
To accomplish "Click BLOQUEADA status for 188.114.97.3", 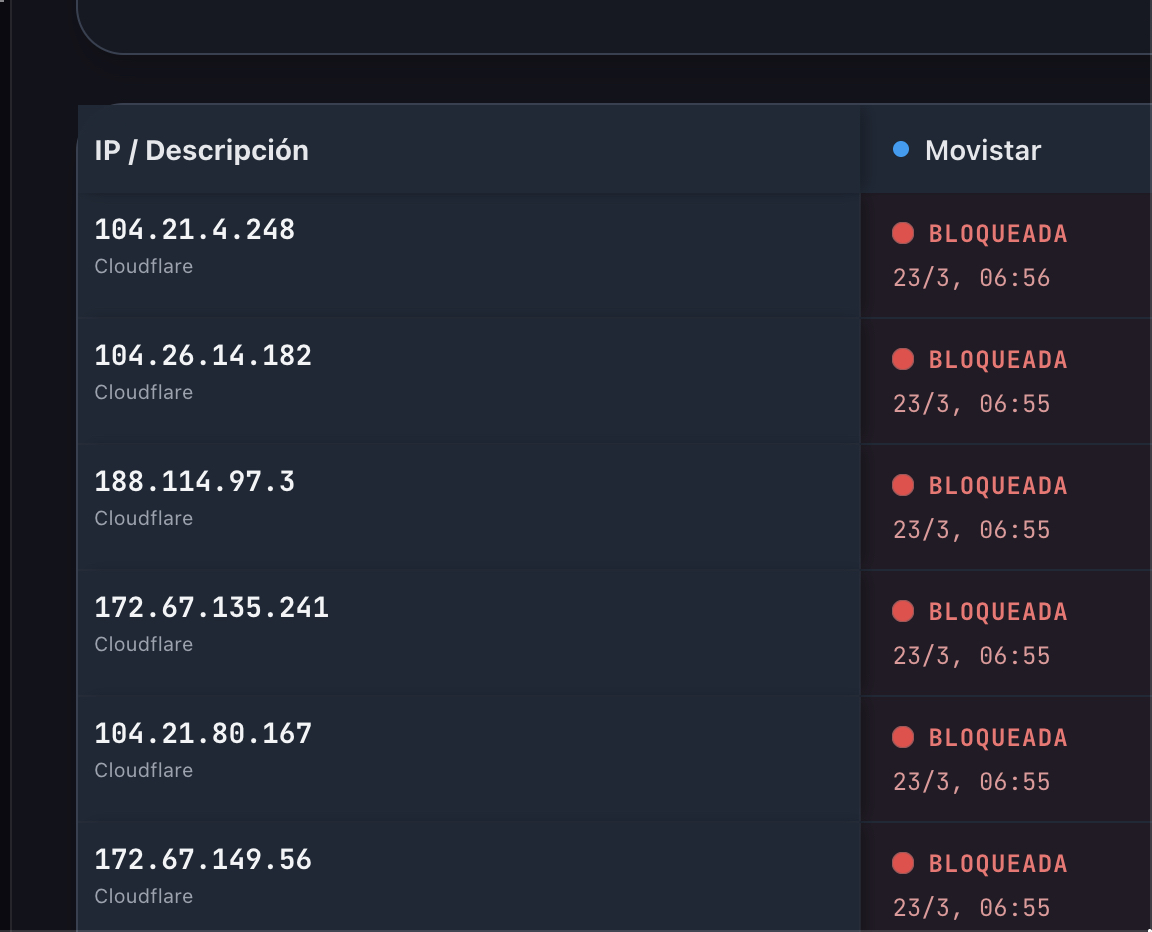I will click(998, 485).
